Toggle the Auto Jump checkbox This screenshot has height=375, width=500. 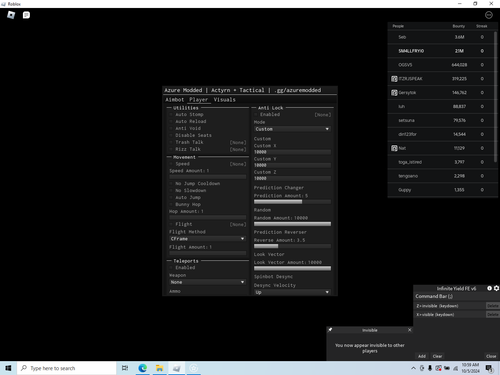(171, 197)
